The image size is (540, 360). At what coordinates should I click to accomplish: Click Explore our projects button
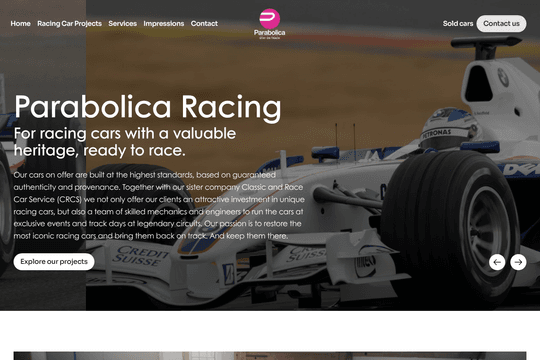click(x=54, y=261)
